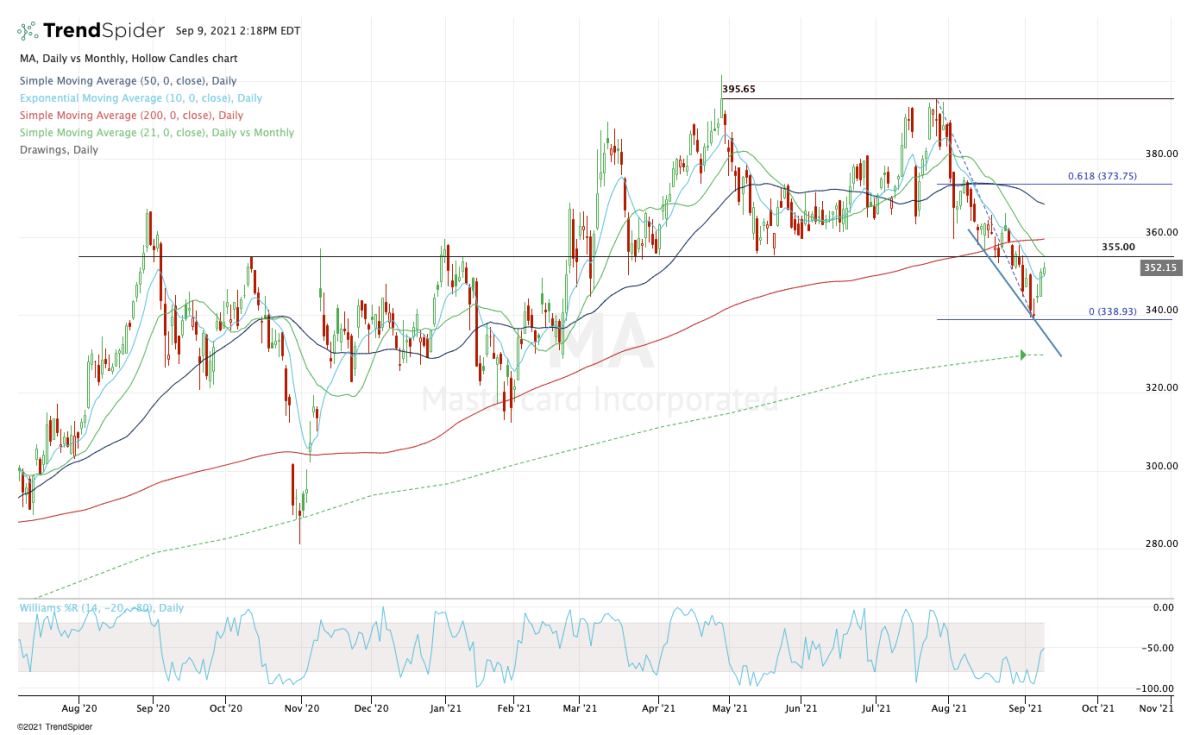This screenshot has height=735, width=1200.
Task: Click the Williams %R indicator label
Action: [x=100, y=608]
